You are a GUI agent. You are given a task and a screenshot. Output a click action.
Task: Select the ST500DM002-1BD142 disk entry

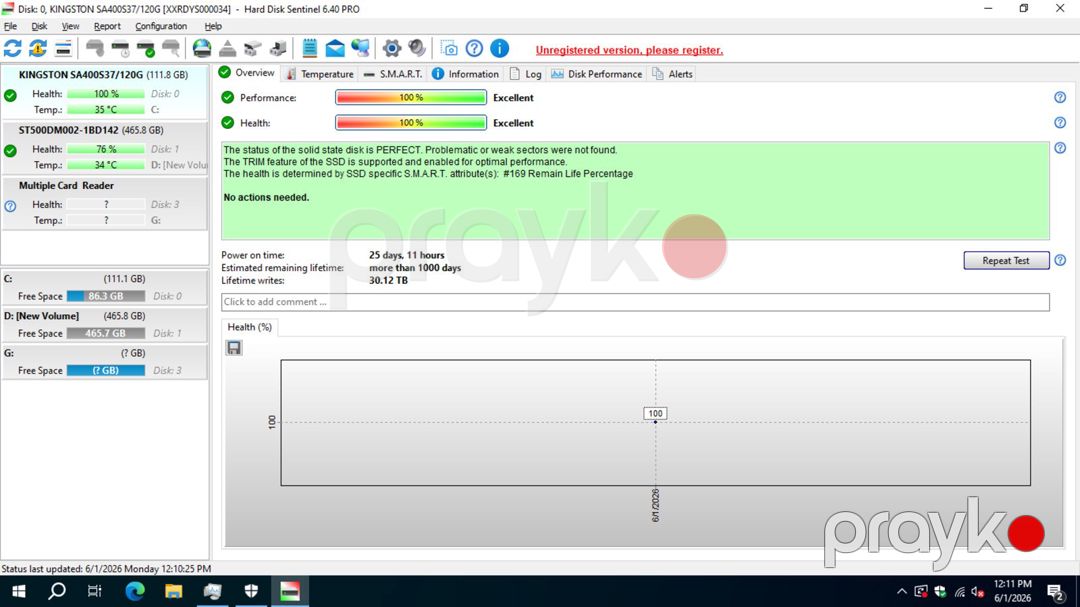(105, 147)
